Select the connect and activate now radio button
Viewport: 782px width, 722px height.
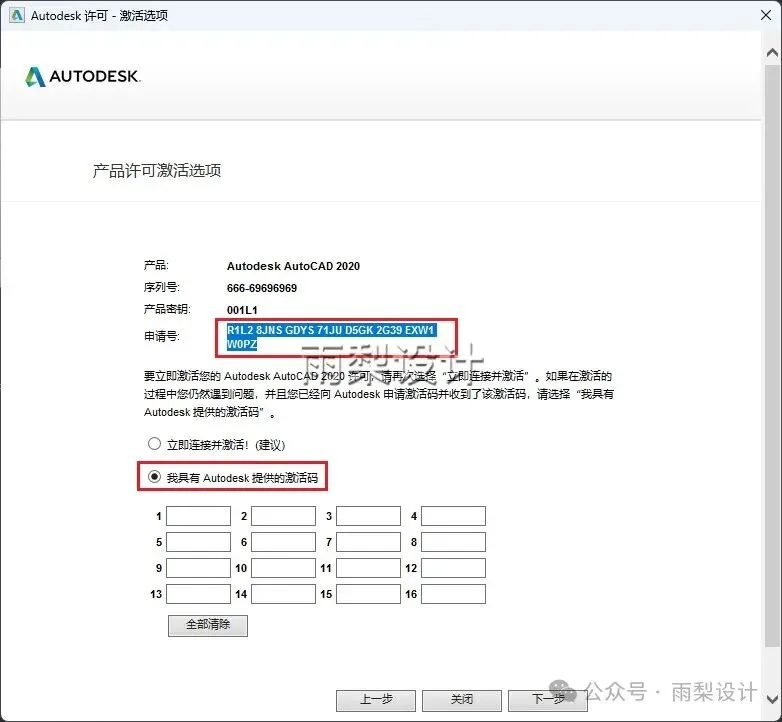tap(155, 444)
